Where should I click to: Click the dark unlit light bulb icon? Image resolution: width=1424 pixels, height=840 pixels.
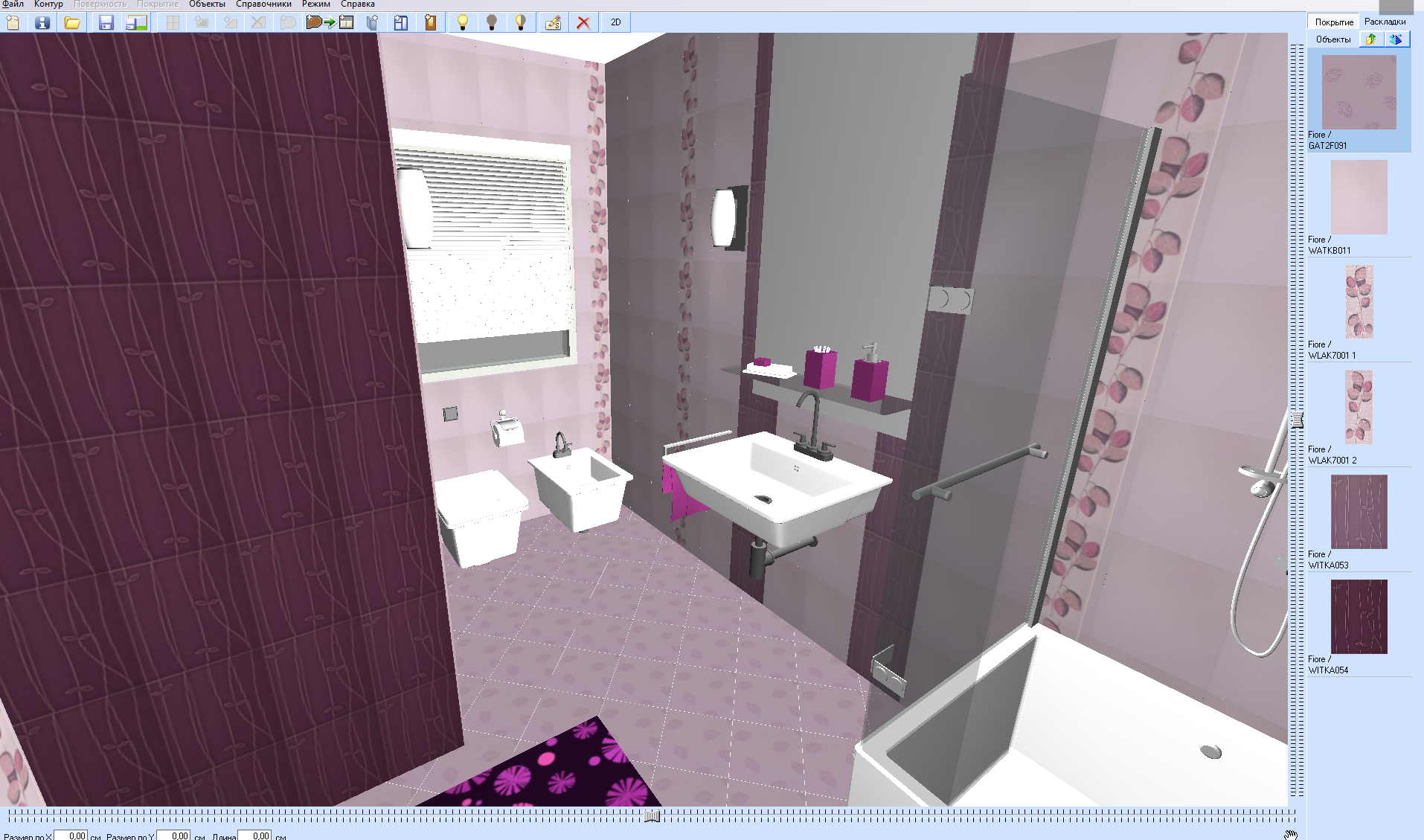tap(491, 22)
